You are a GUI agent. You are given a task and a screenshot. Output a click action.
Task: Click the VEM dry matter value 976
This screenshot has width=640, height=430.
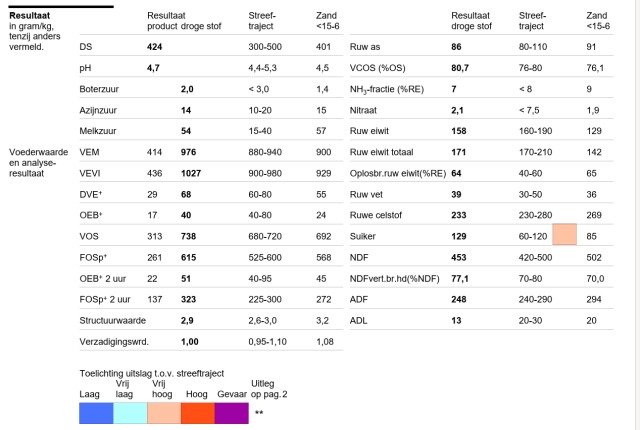(188, 152)
